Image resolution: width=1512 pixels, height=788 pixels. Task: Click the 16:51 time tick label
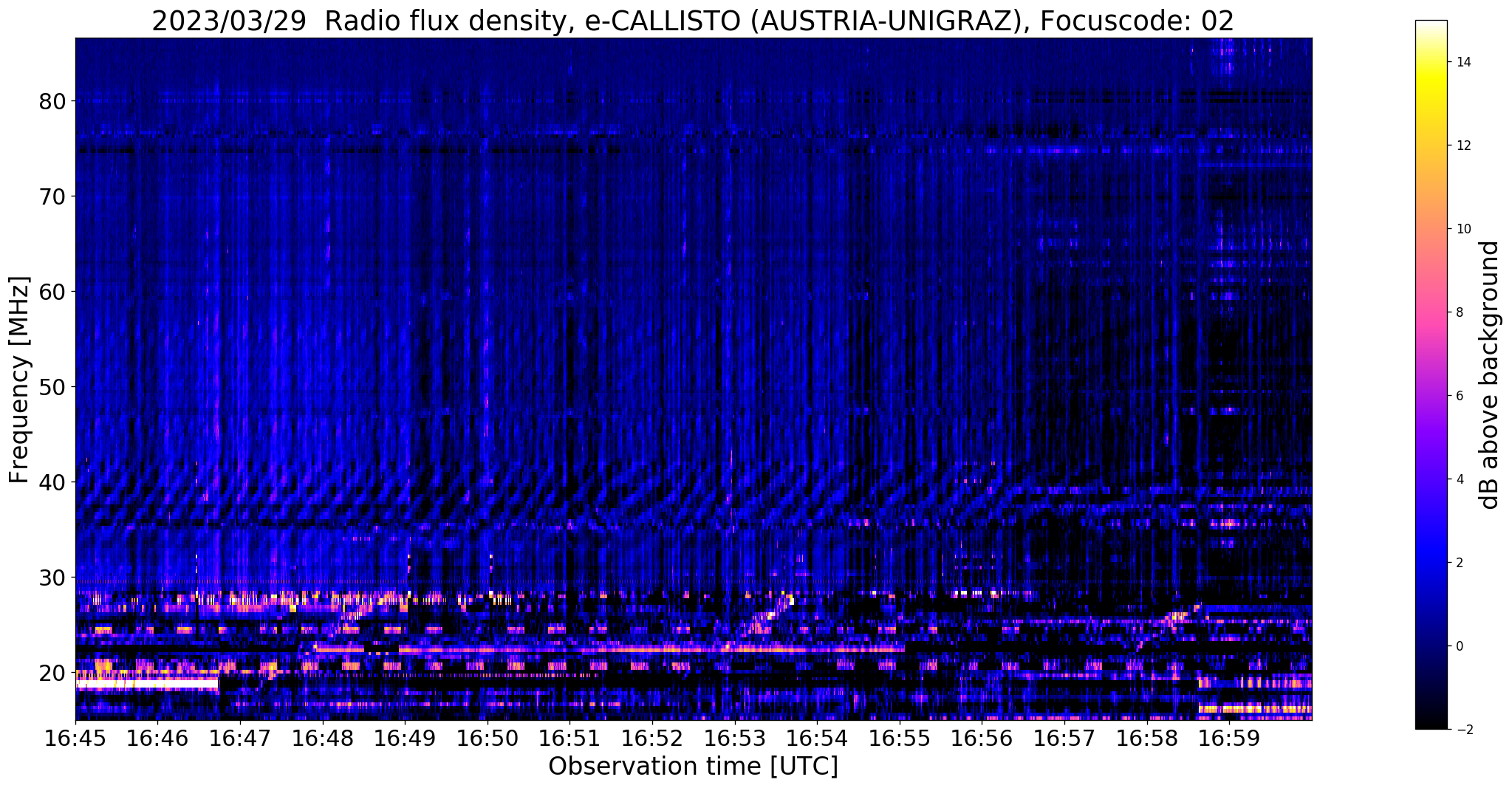(569, 739)
